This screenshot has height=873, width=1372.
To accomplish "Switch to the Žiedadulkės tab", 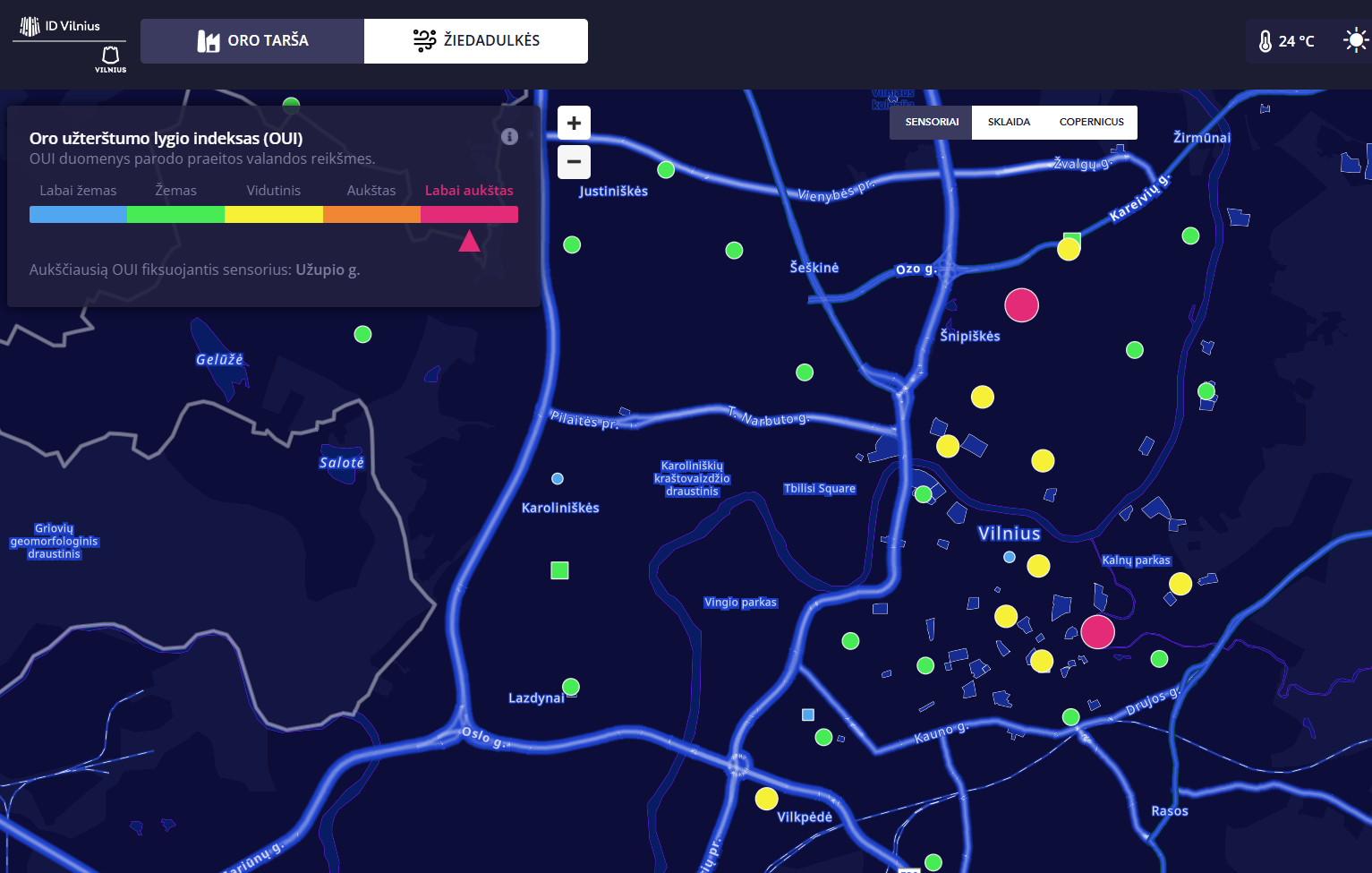I will pos(476,41).
